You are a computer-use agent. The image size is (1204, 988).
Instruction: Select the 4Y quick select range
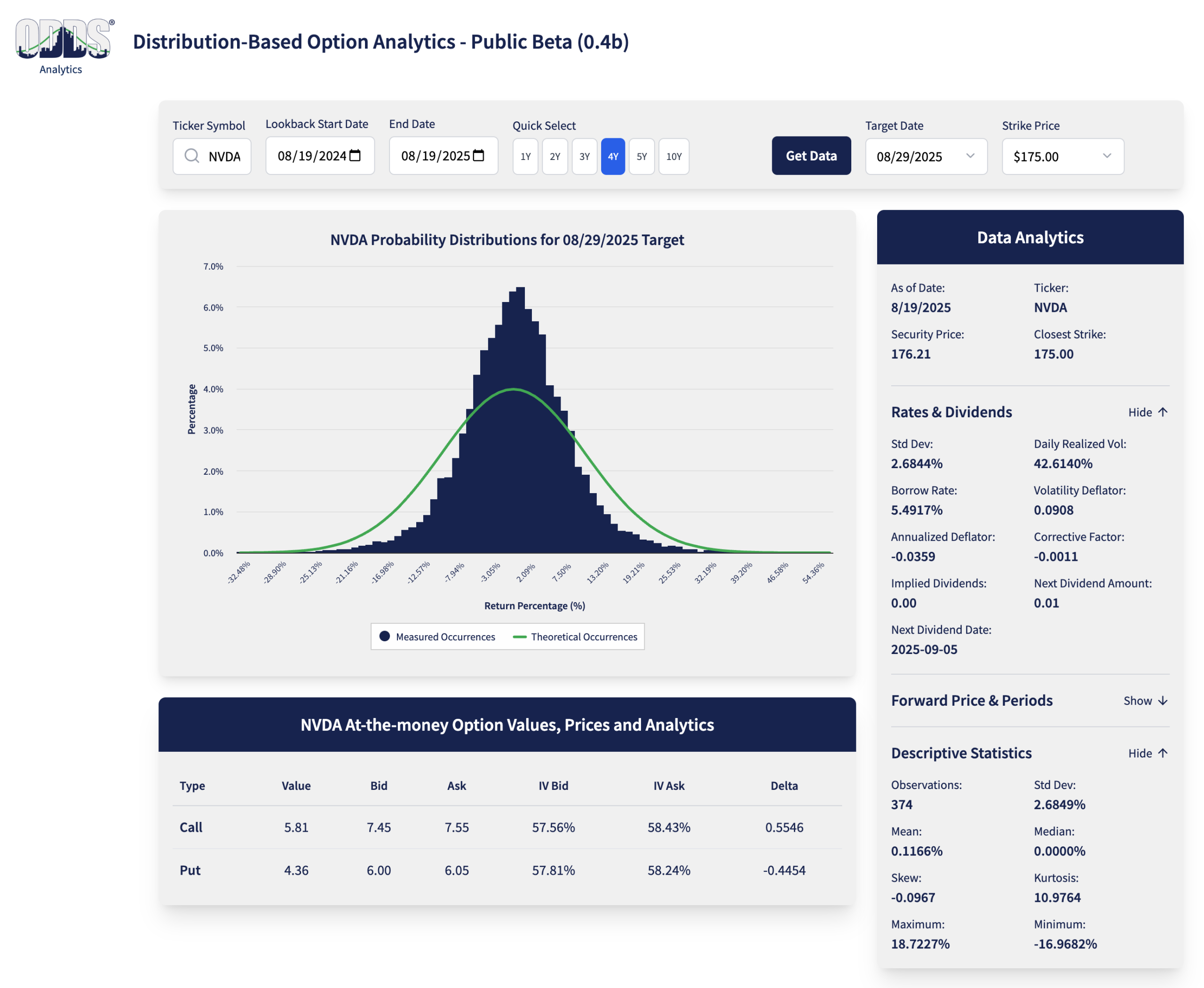(x=613, y=157)
